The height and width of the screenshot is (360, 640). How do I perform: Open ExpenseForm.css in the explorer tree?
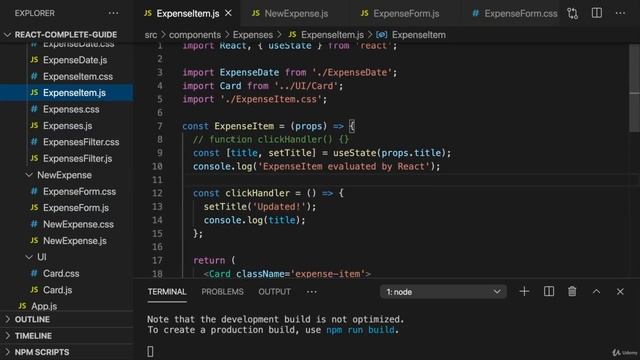[x=79, y=191]
